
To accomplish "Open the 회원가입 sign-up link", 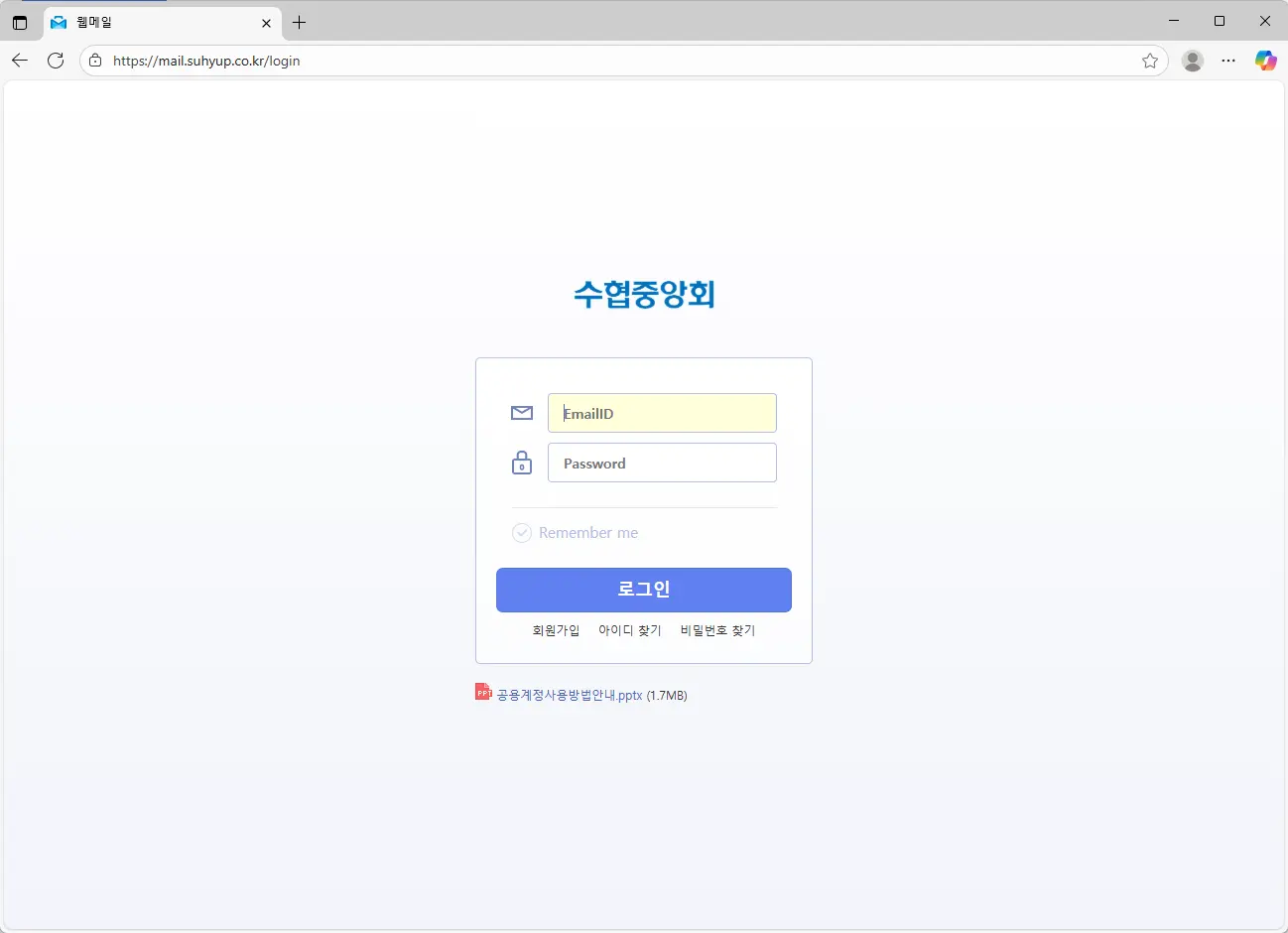I will click(x=555, y=629).
